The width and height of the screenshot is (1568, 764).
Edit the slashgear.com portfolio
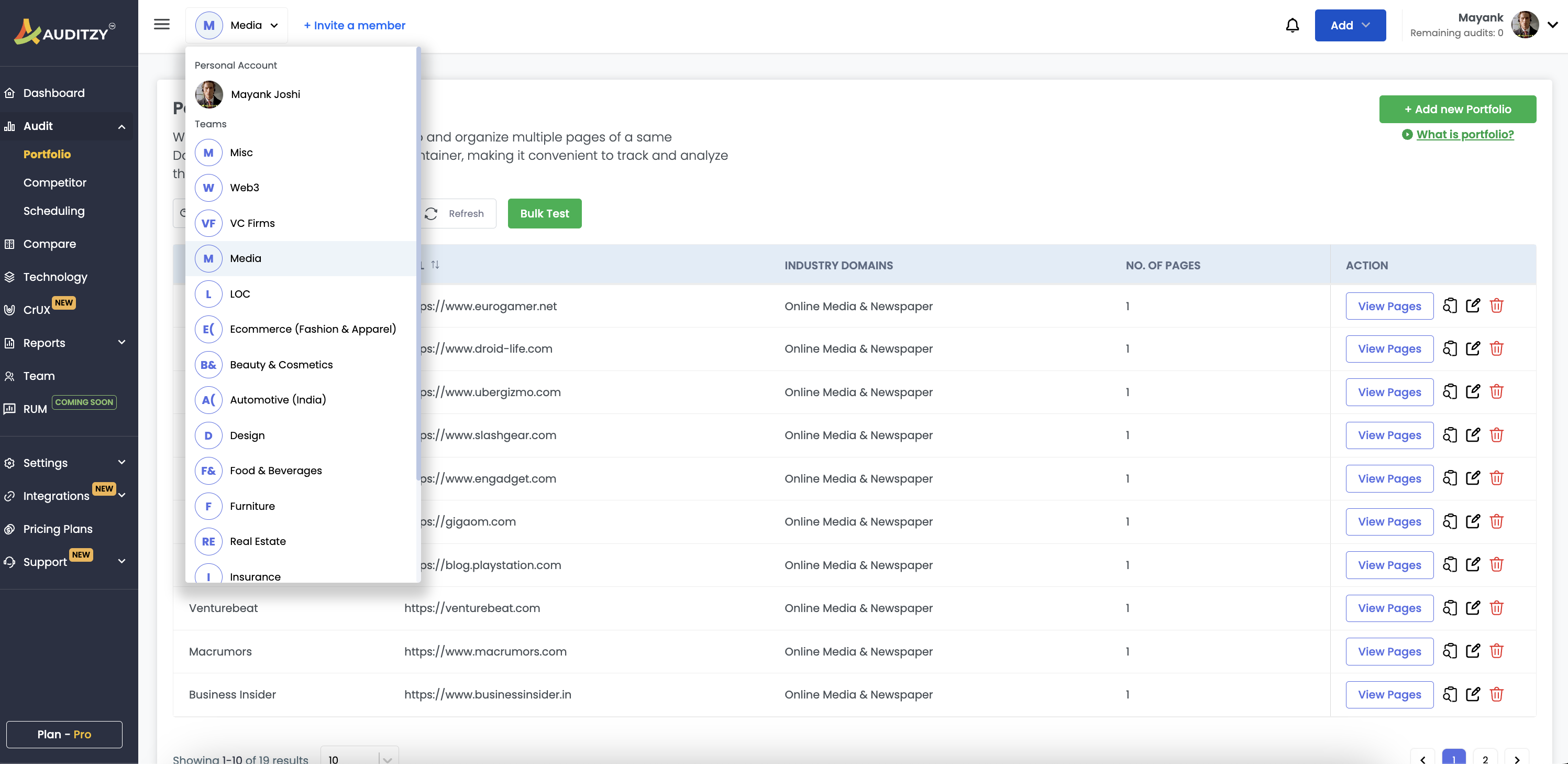pos(1473,435)
